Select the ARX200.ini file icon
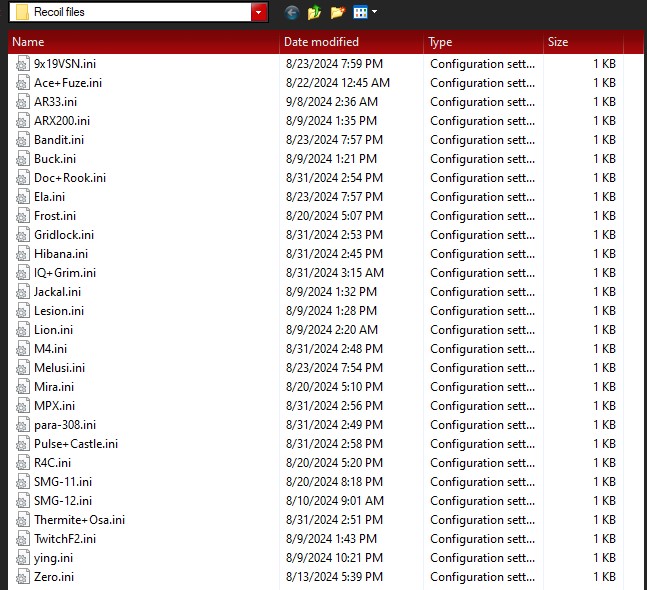 click(23, 120)
